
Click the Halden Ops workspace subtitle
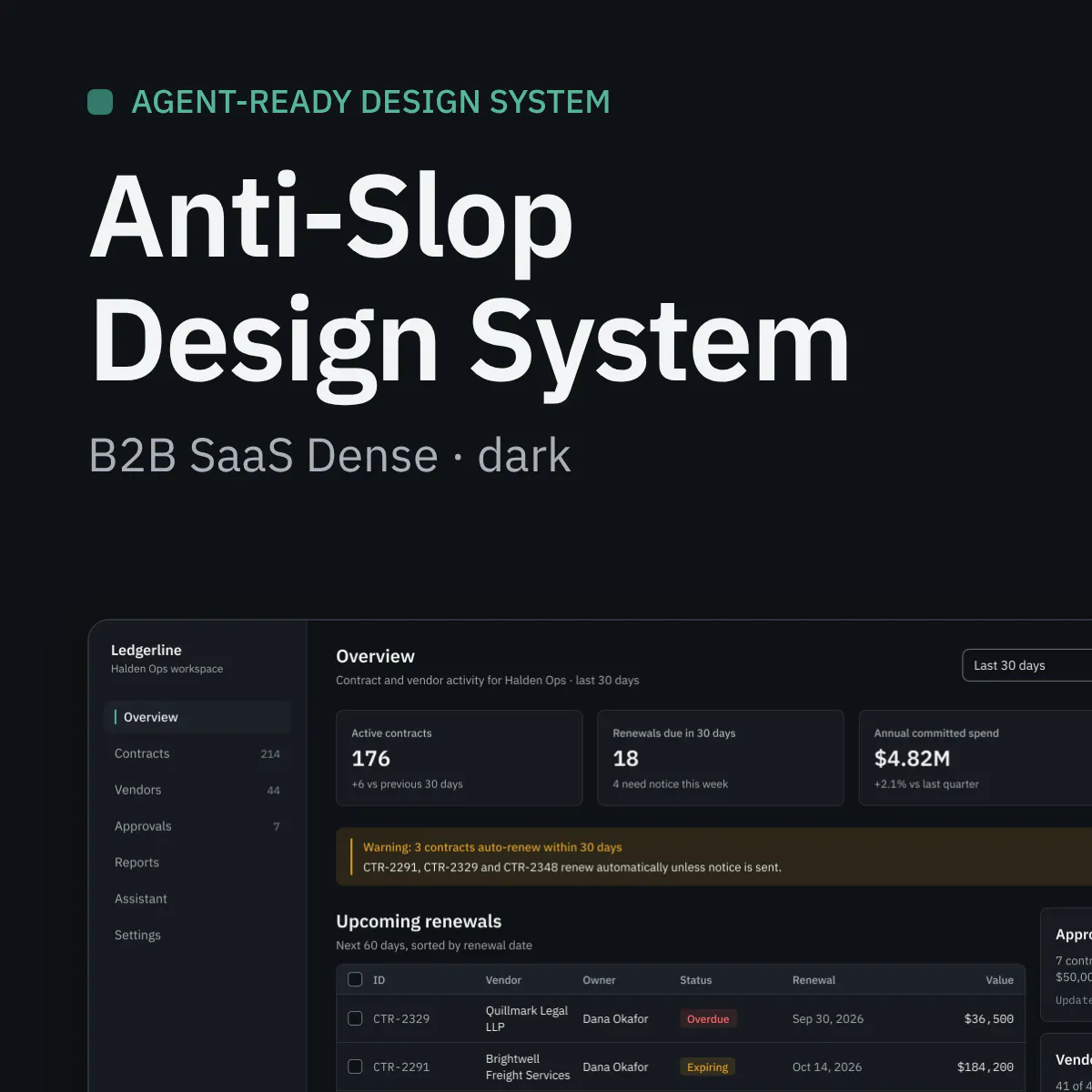pyautogui.click(x=167, y=669)
